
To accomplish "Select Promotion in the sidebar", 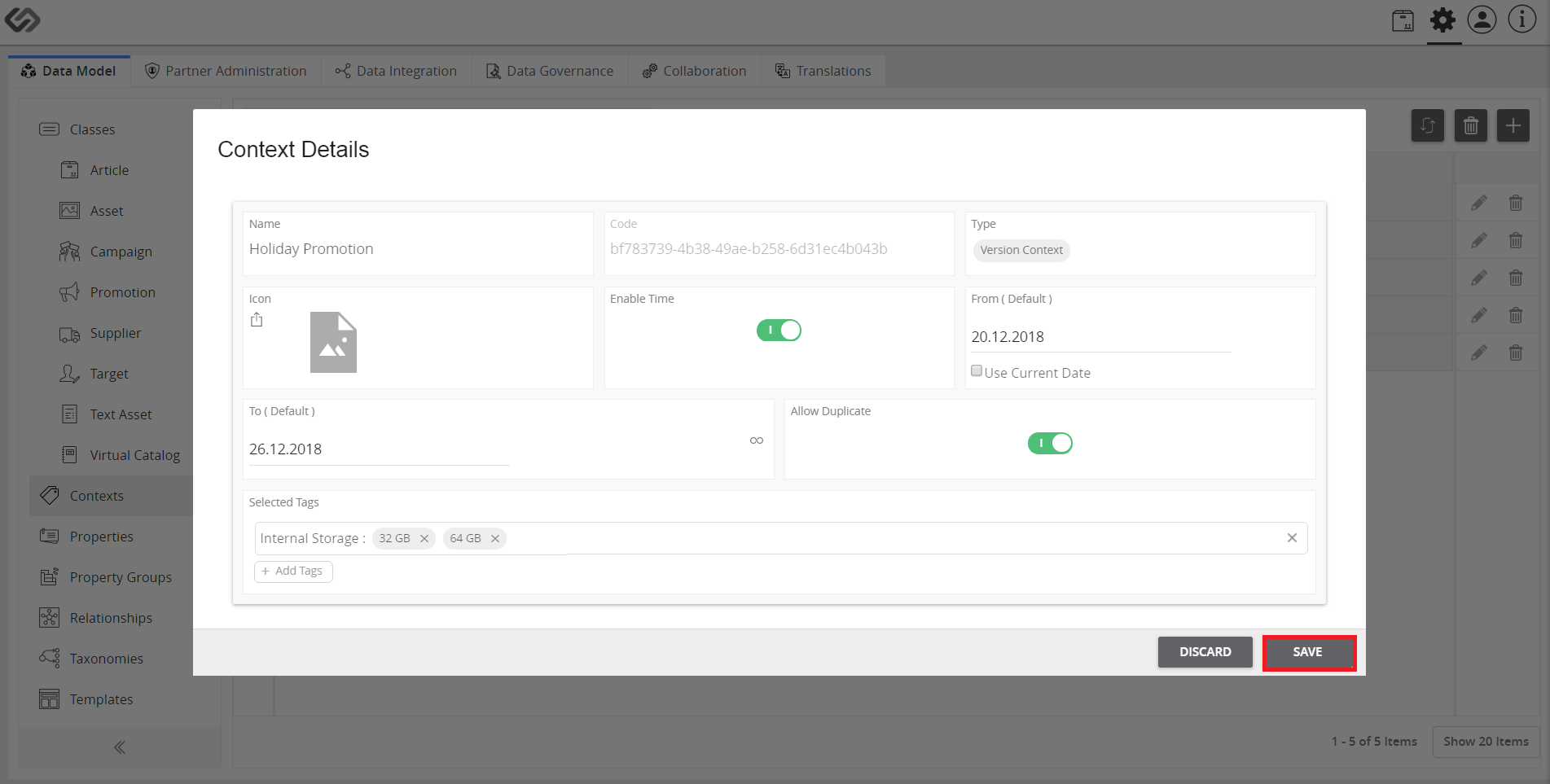I will (x=111, y=292).
